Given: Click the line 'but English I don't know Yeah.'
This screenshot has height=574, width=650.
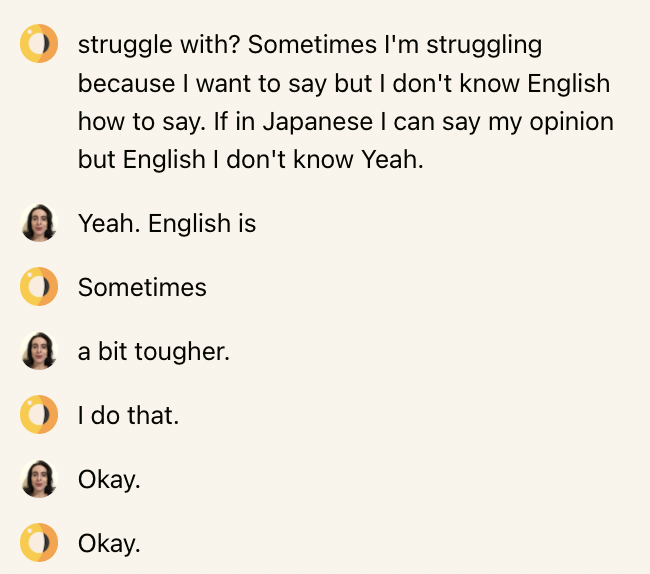Looking at the screenshot, I should (x=251, y=160).
